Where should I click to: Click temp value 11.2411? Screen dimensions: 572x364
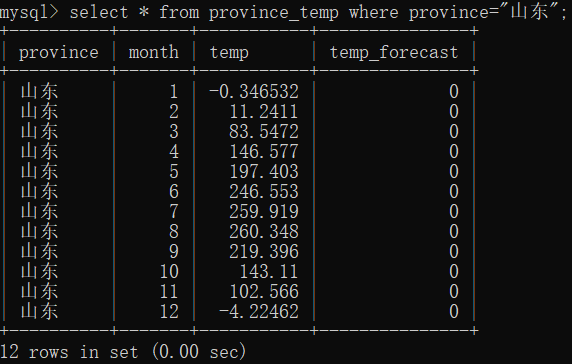click(264, 112)
